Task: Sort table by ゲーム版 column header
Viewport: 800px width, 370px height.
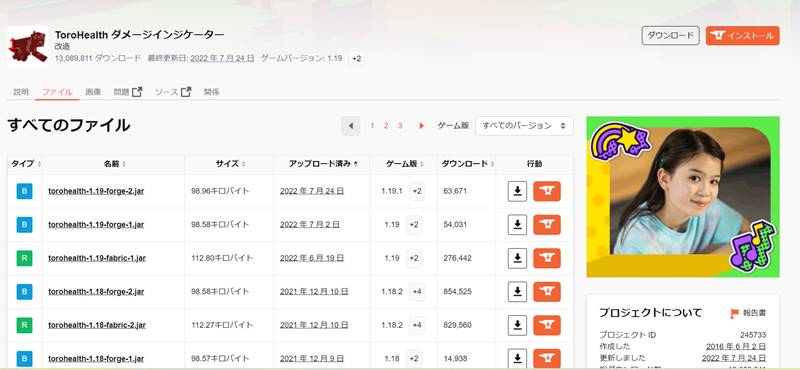Action: pyautogui.click(x=405, y=164)
